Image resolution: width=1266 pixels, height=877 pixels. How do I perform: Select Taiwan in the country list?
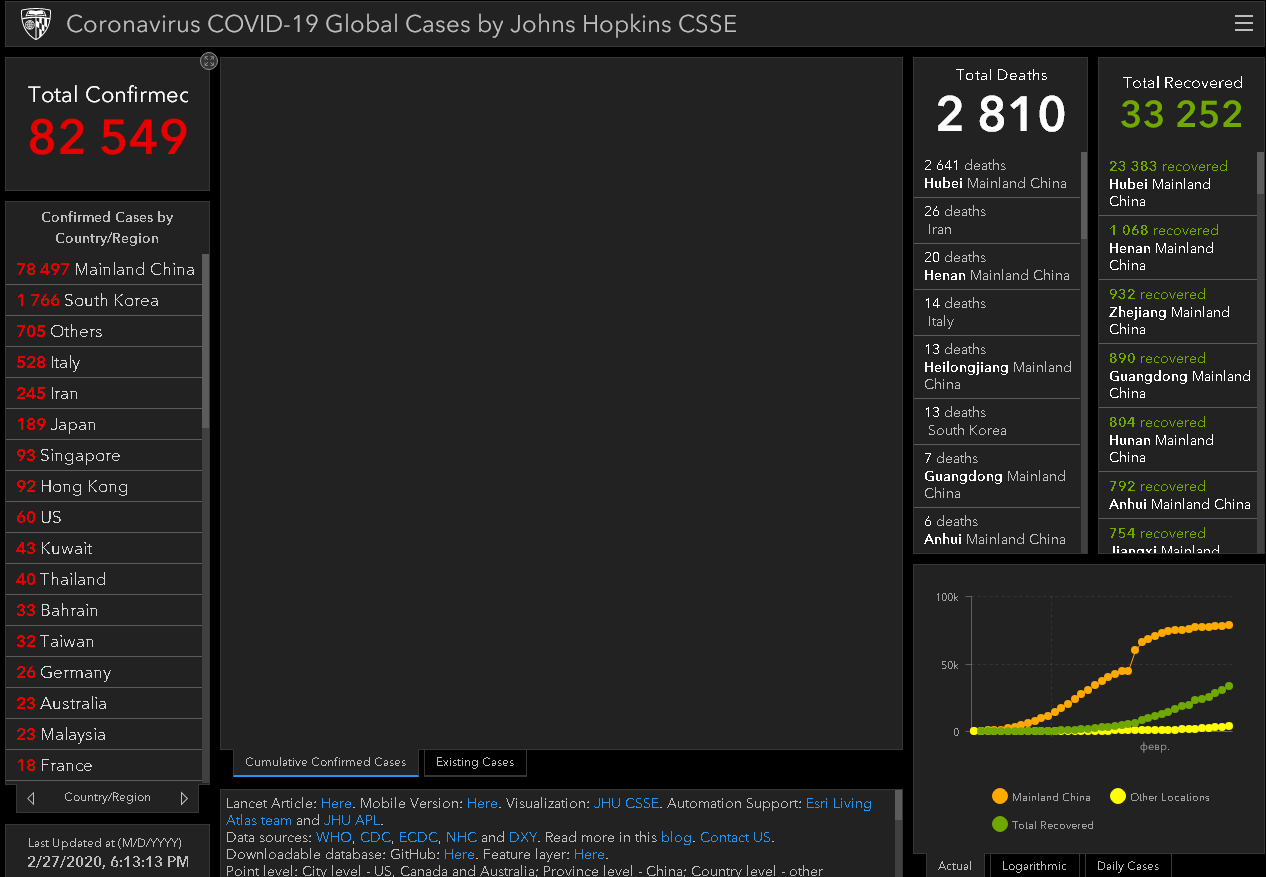pyautogui.click(x=104, y=641)
